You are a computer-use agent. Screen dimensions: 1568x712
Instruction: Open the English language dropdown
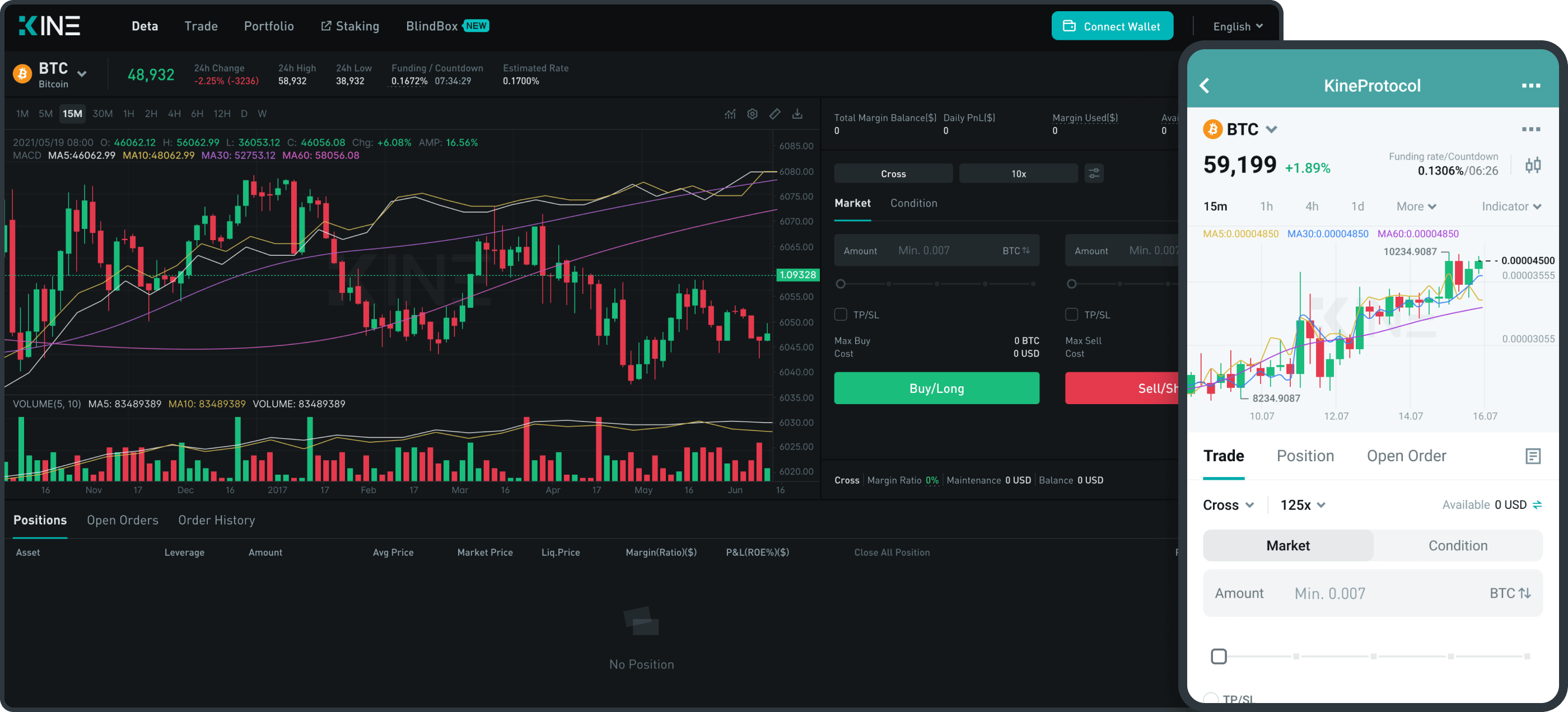click(1238, 26)
